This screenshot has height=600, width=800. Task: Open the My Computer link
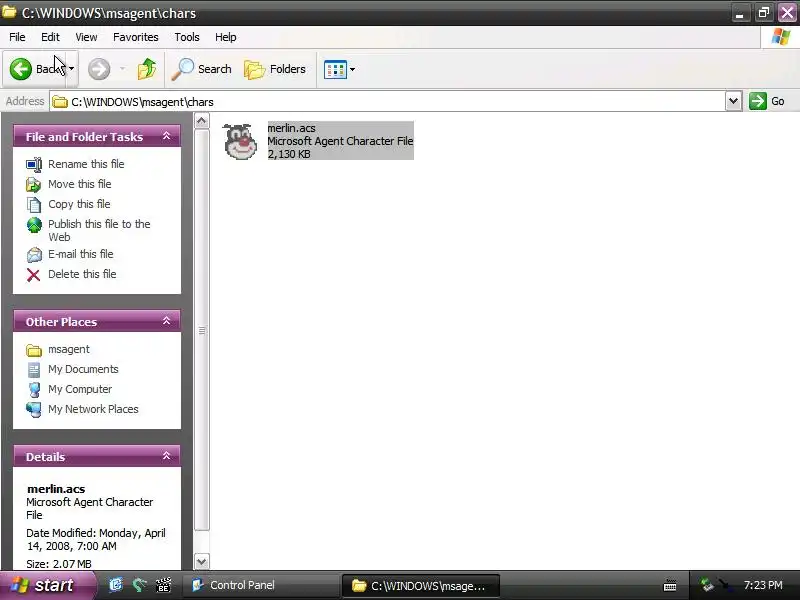(x=80, y=389)
